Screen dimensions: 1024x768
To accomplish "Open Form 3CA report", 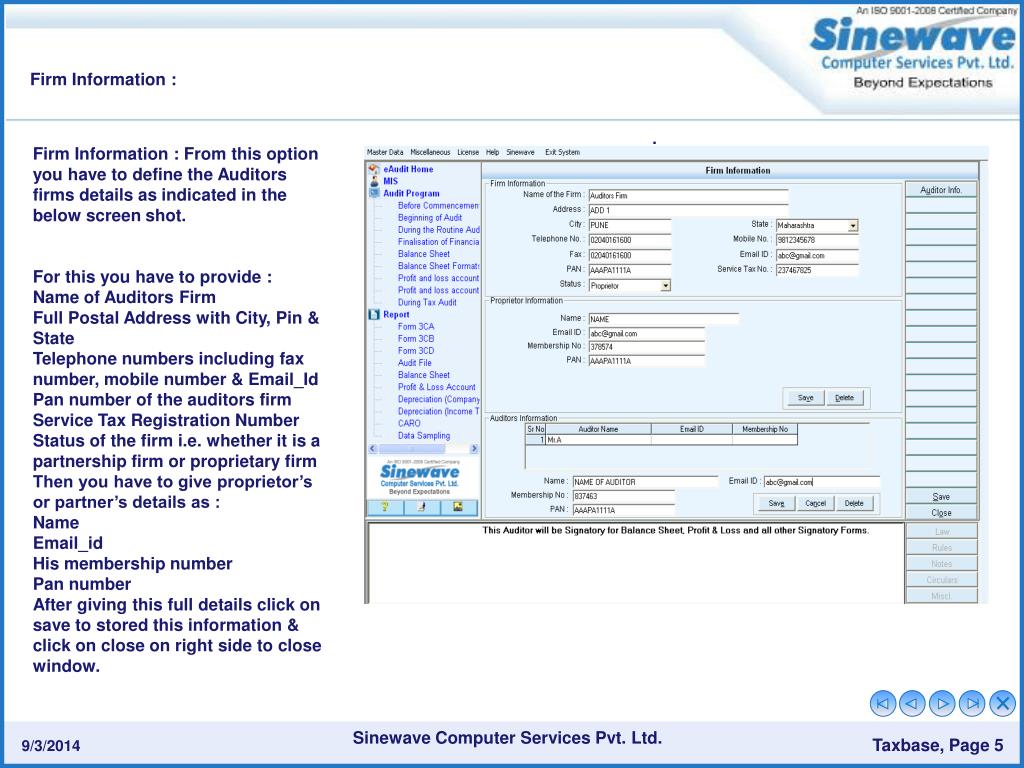I will [x=416, y=327].
